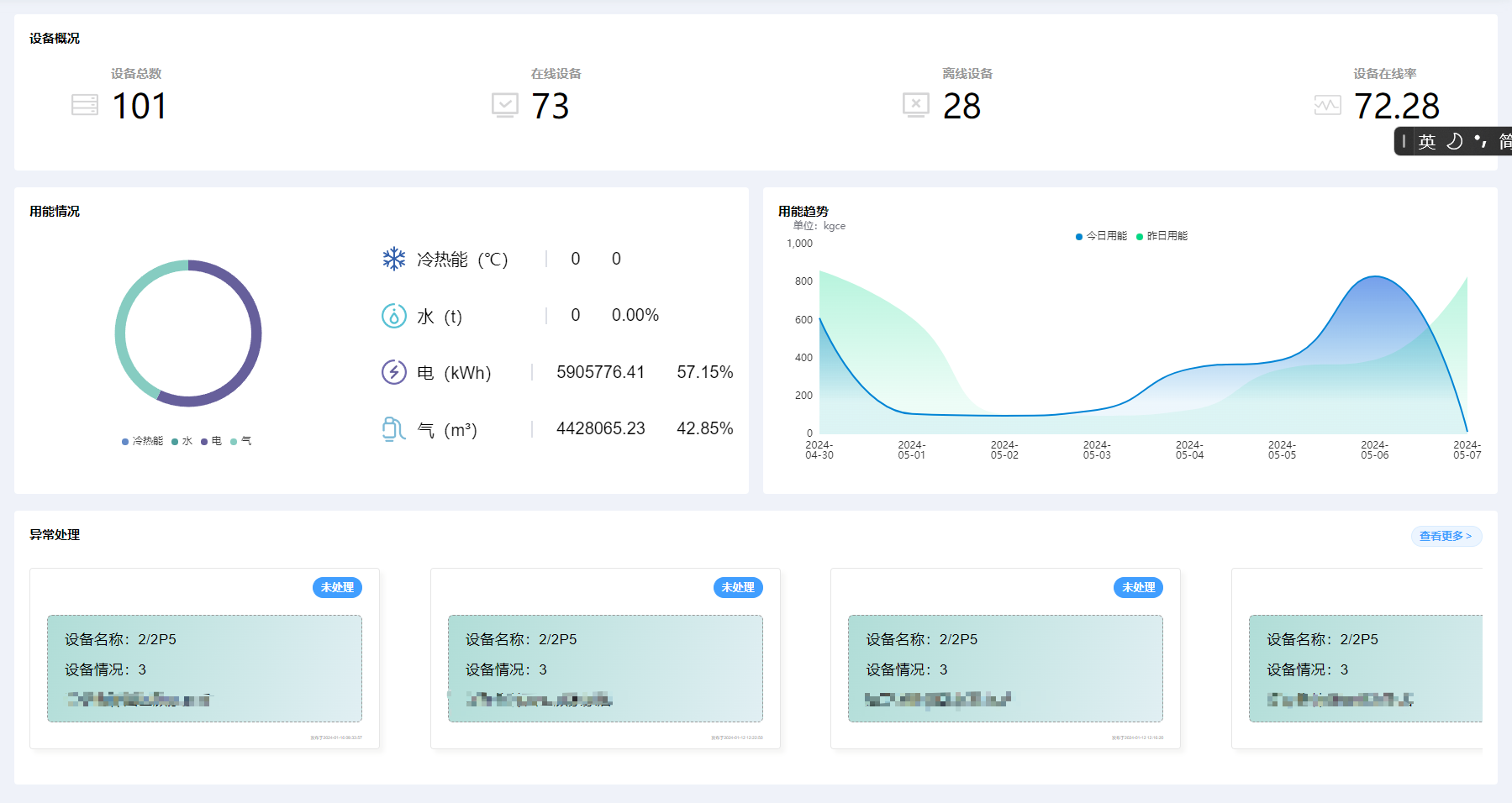Click the 冷热能 (℃) label
The image size is (1512, 803).
462,260
